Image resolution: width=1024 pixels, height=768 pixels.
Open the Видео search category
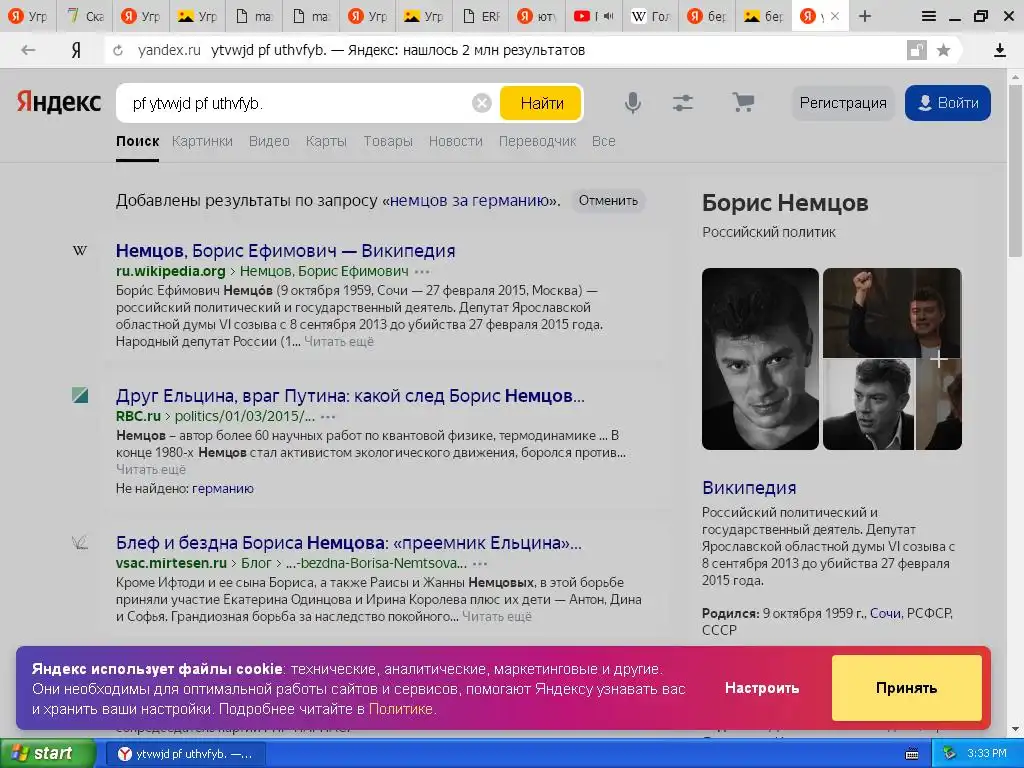click(269, 141)
